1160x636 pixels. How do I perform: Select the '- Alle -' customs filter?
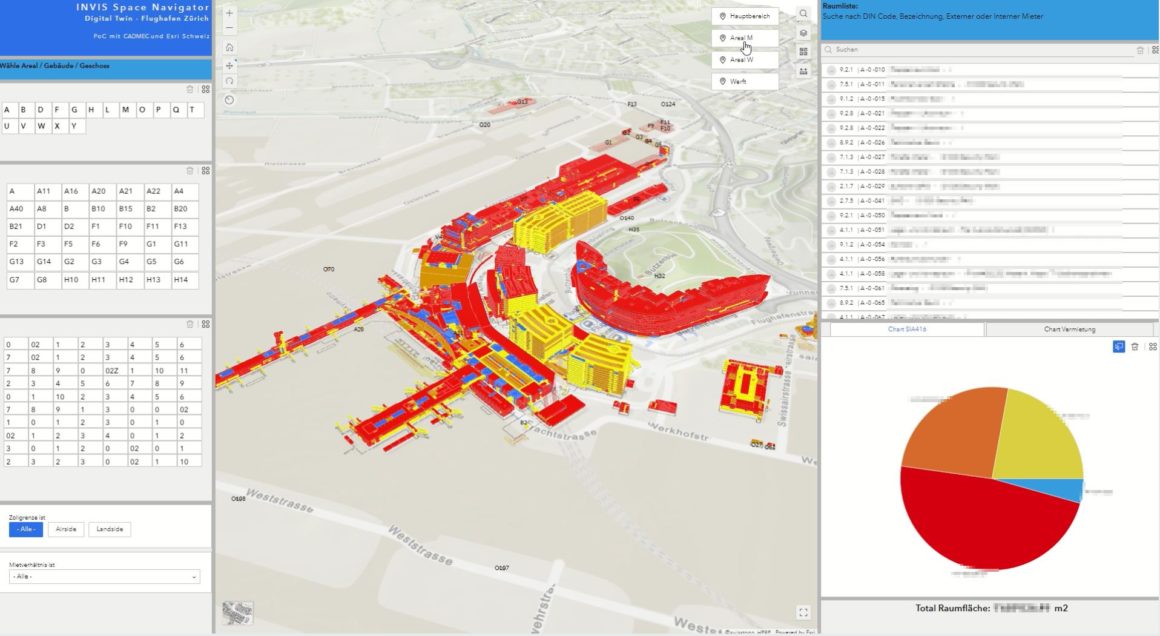25,529
